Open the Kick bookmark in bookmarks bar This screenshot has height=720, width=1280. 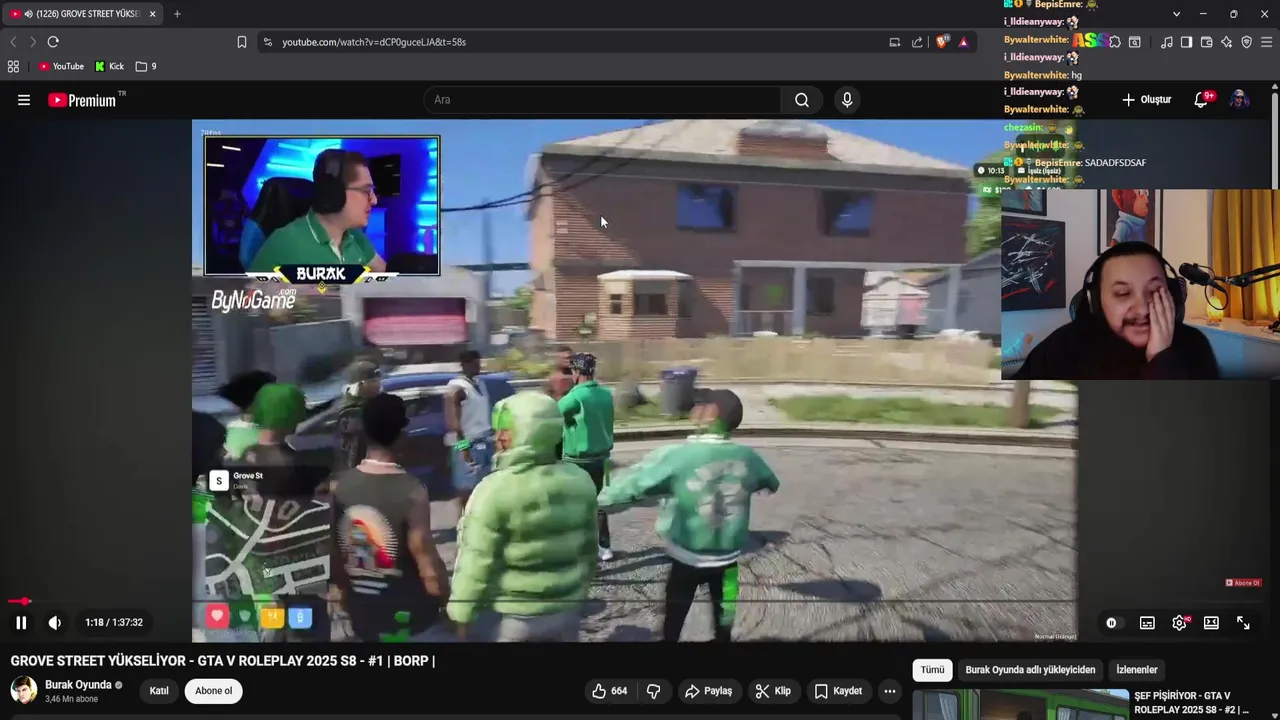pos(110,66)
